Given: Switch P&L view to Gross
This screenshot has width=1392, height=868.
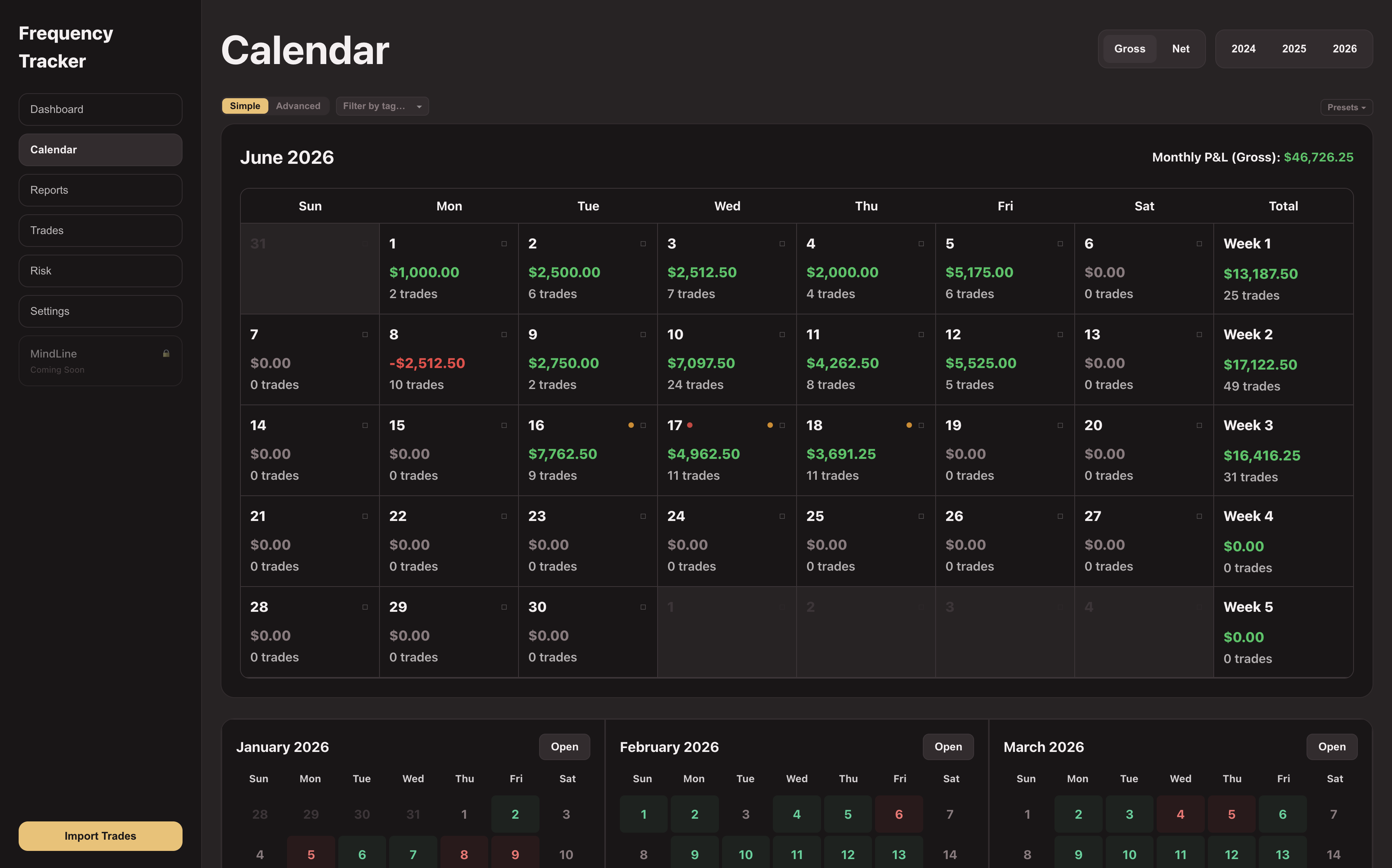Looking at the screenshot, I should pyautogui.click(x=1129, y=49).
